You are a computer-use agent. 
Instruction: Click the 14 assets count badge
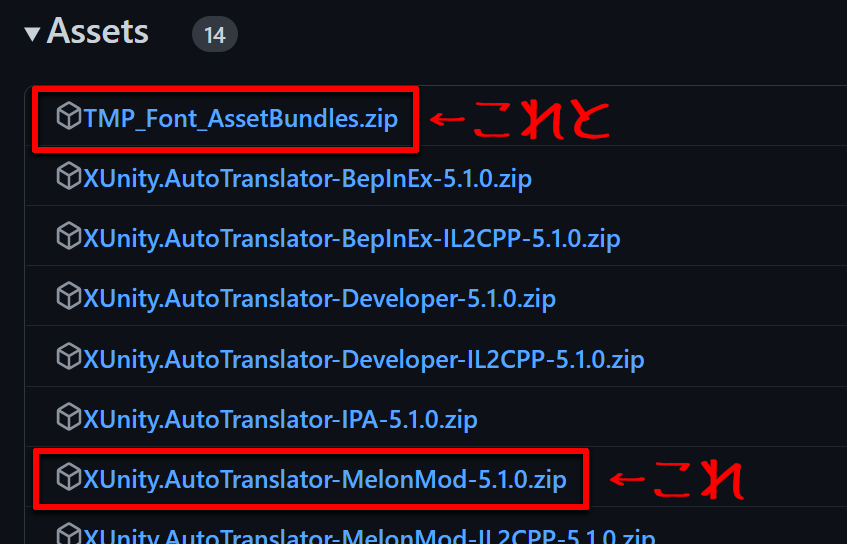(x=214, y=36)
